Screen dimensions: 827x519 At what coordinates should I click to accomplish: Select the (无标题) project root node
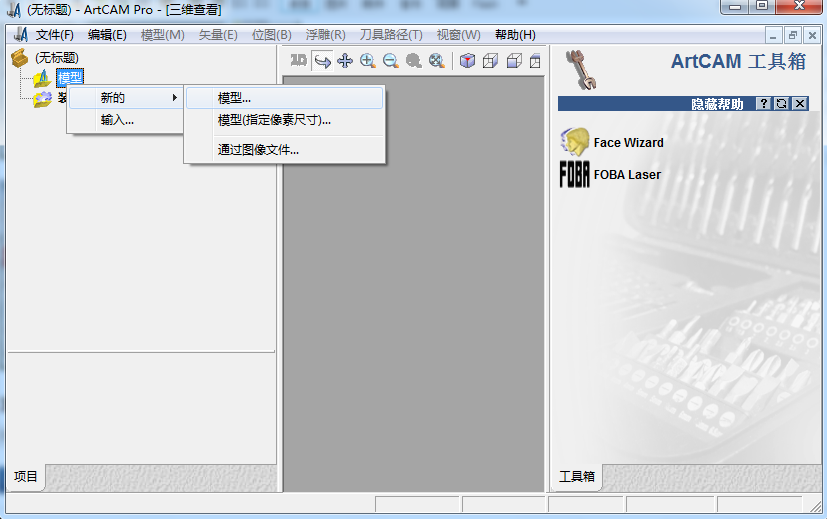coord(56,57)
